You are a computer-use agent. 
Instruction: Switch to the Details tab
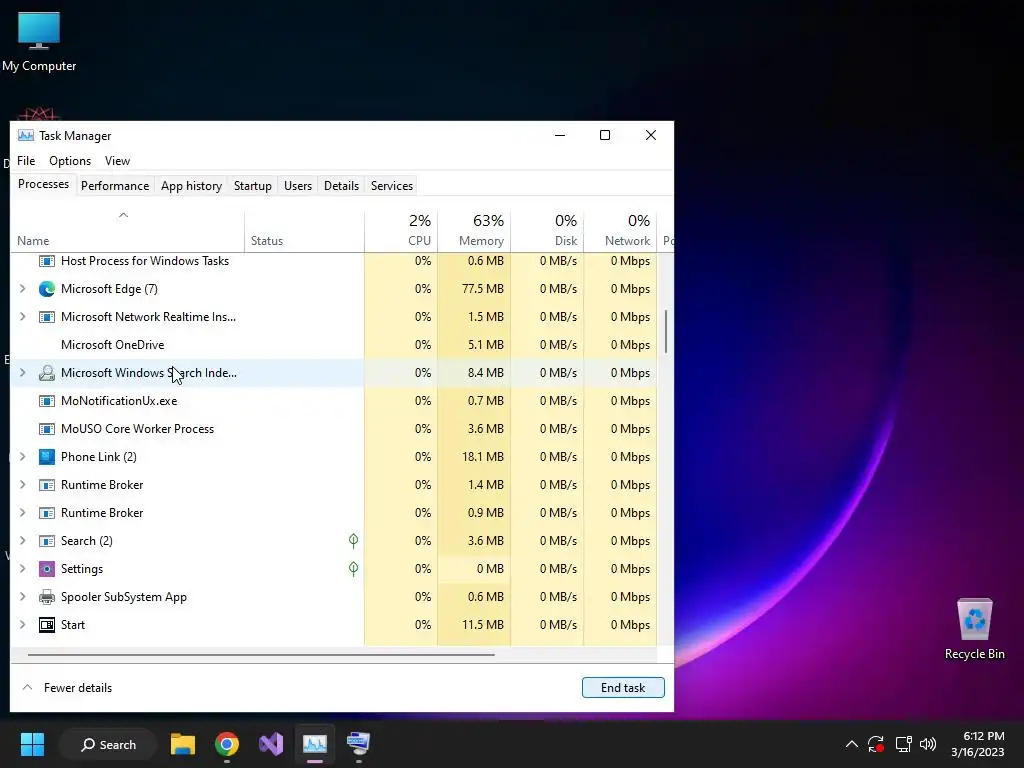pos(342,186)
